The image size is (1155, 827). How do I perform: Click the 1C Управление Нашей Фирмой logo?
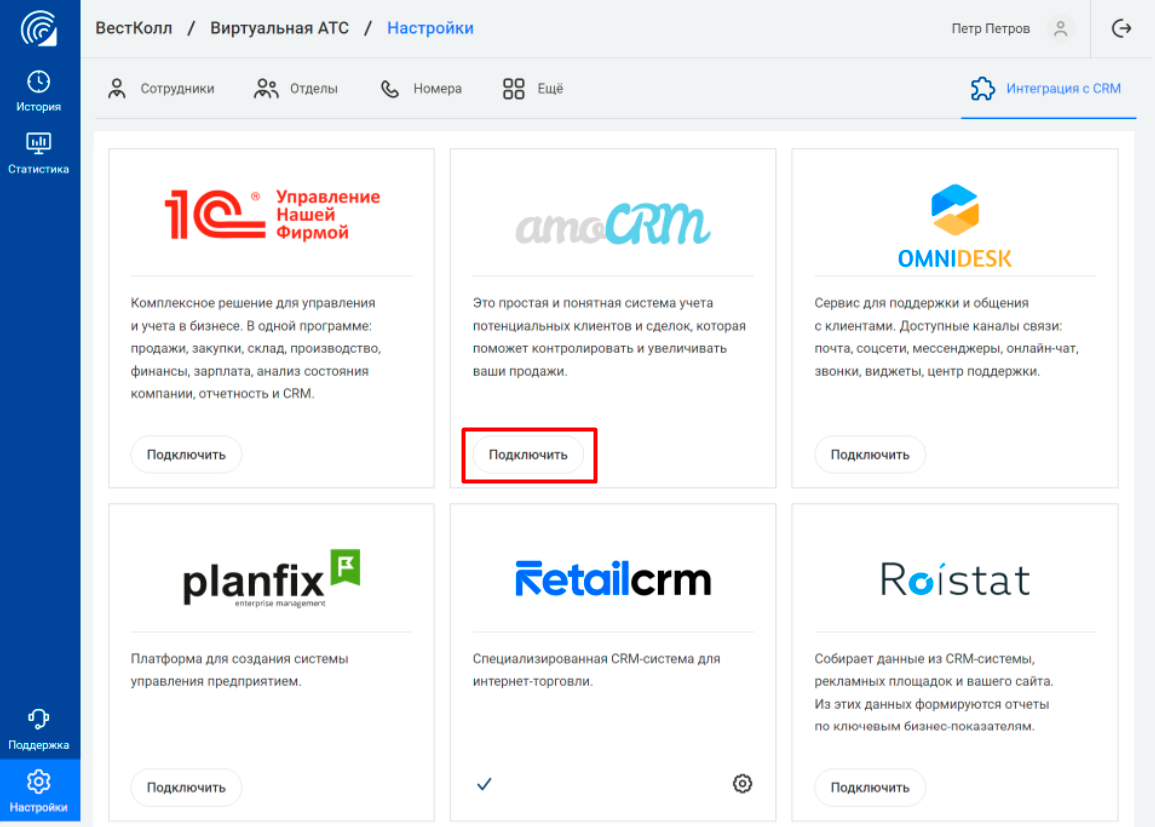coord(272,214)
